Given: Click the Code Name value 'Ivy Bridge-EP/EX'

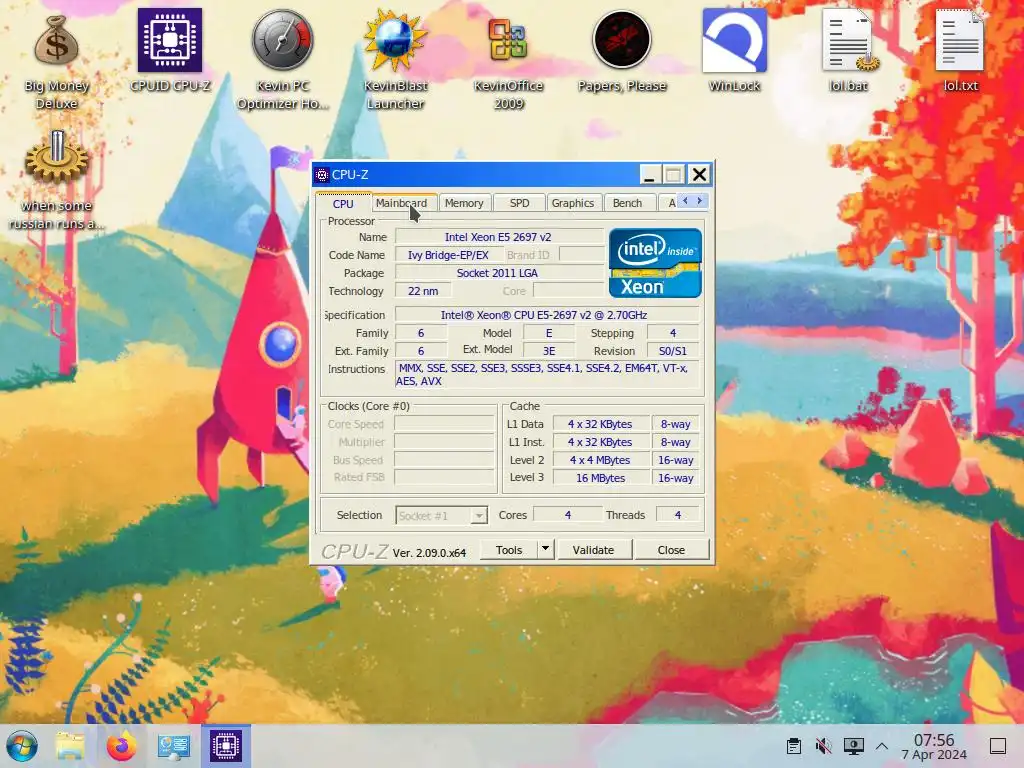Looking at the screenshot, I should click(x=448, y=255).
